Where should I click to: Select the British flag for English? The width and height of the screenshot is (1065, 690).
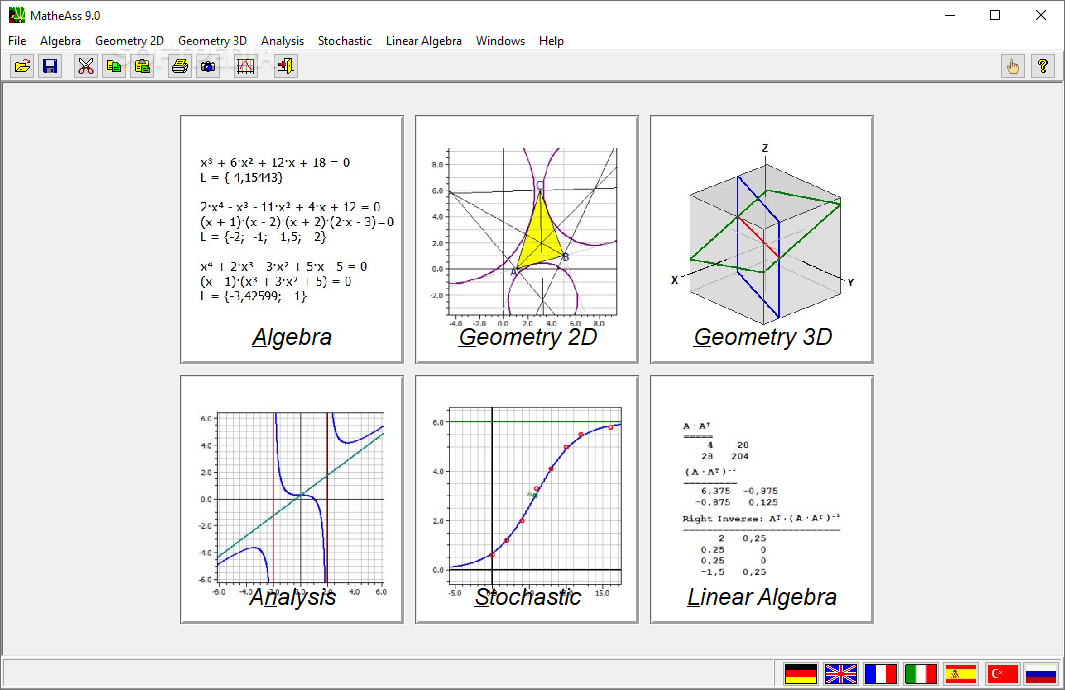841,674
